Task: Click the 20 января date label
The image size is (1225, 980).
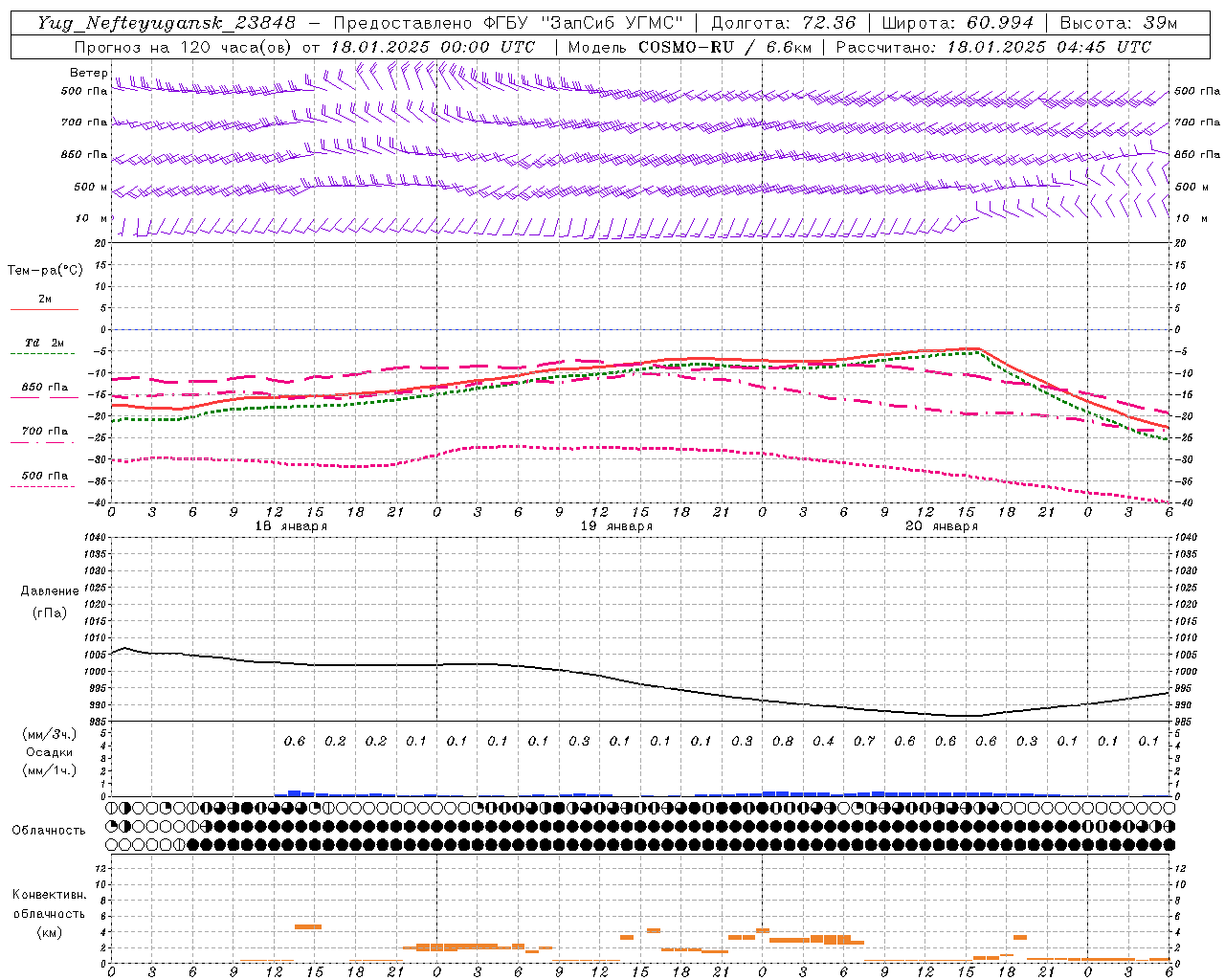Action: (942, 526)
